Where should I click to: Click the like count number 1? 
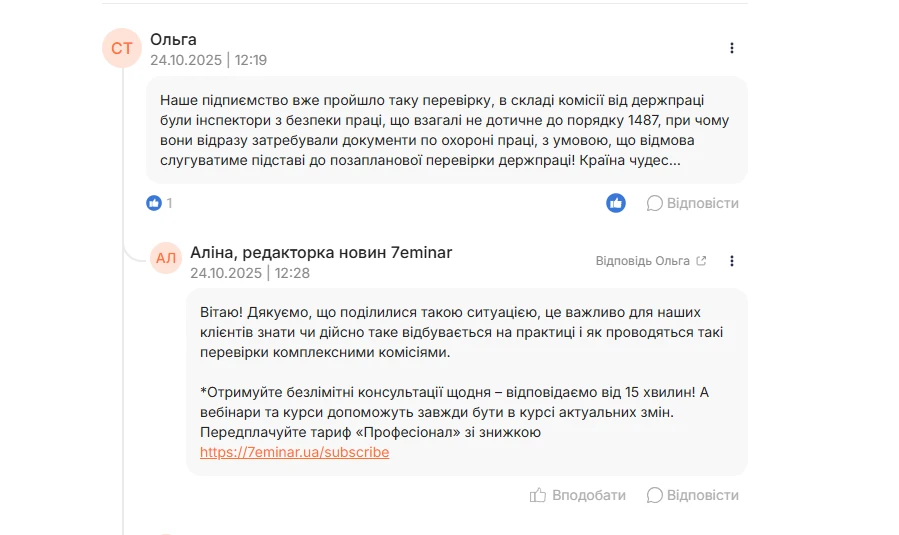point(169,203)
